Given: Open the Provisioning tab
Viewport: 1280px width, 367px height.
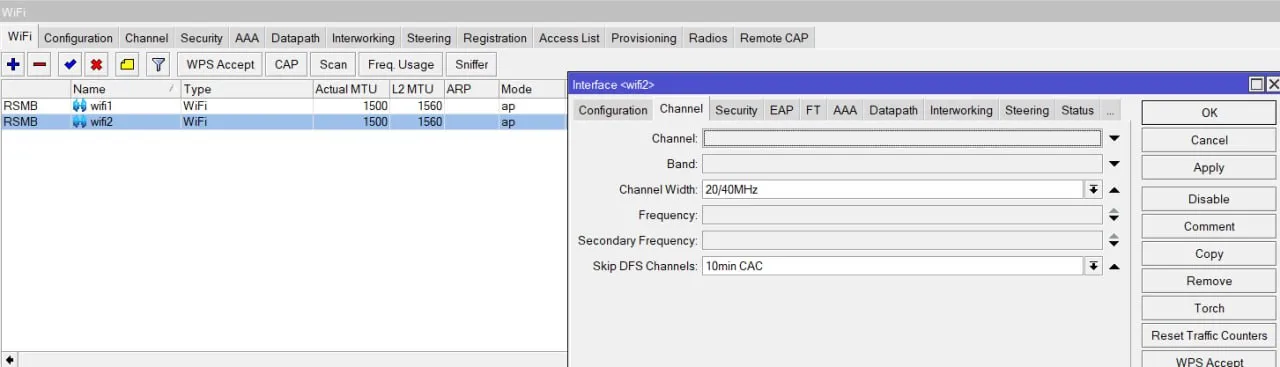Looking at the screenshot, I should [644, 38].
